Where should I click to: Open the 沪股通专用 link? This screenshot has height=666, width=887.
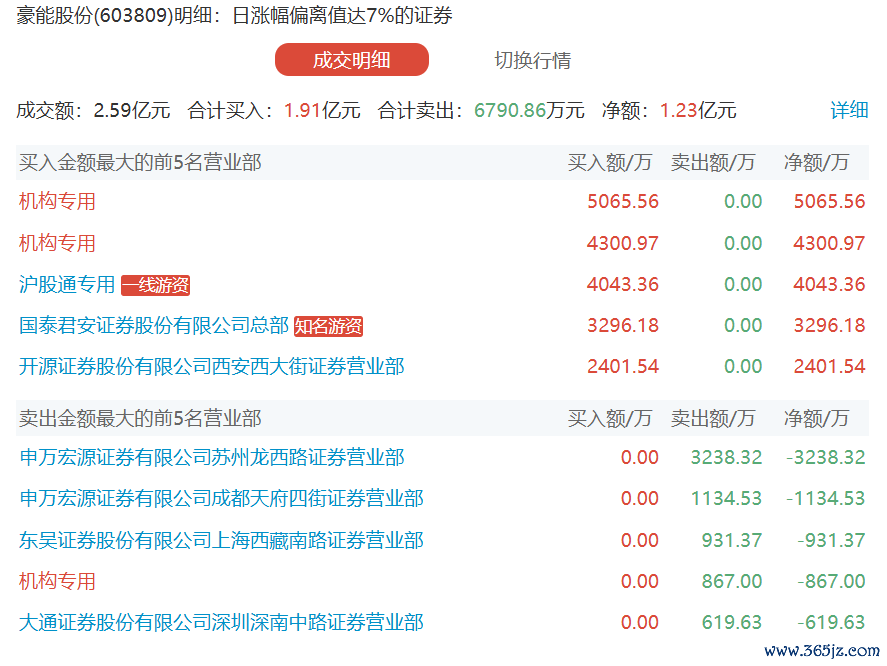[x=67, y=284]
